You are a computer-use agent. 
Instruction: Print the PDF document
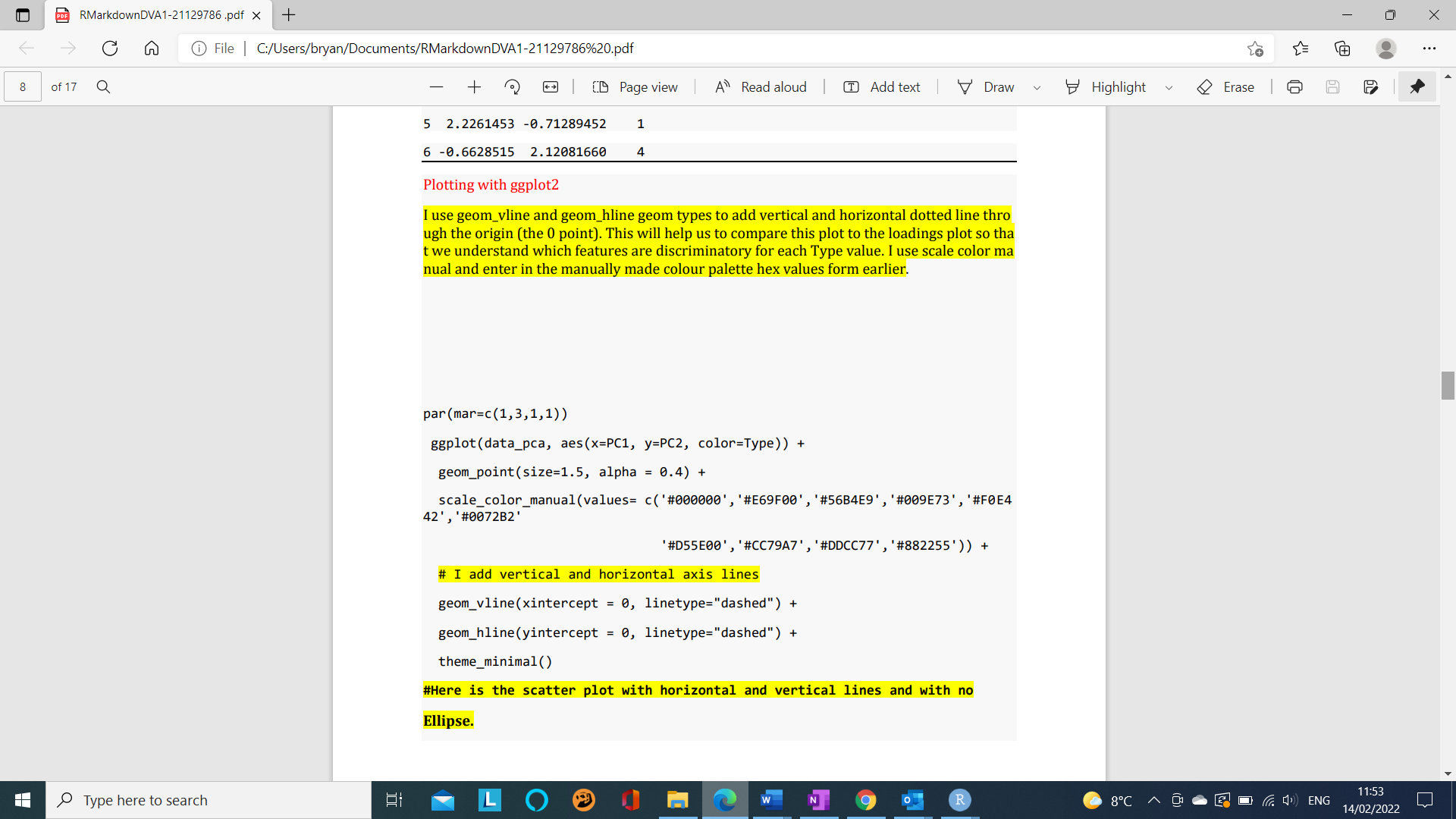pyautogui.click(x=1294, y=86)
